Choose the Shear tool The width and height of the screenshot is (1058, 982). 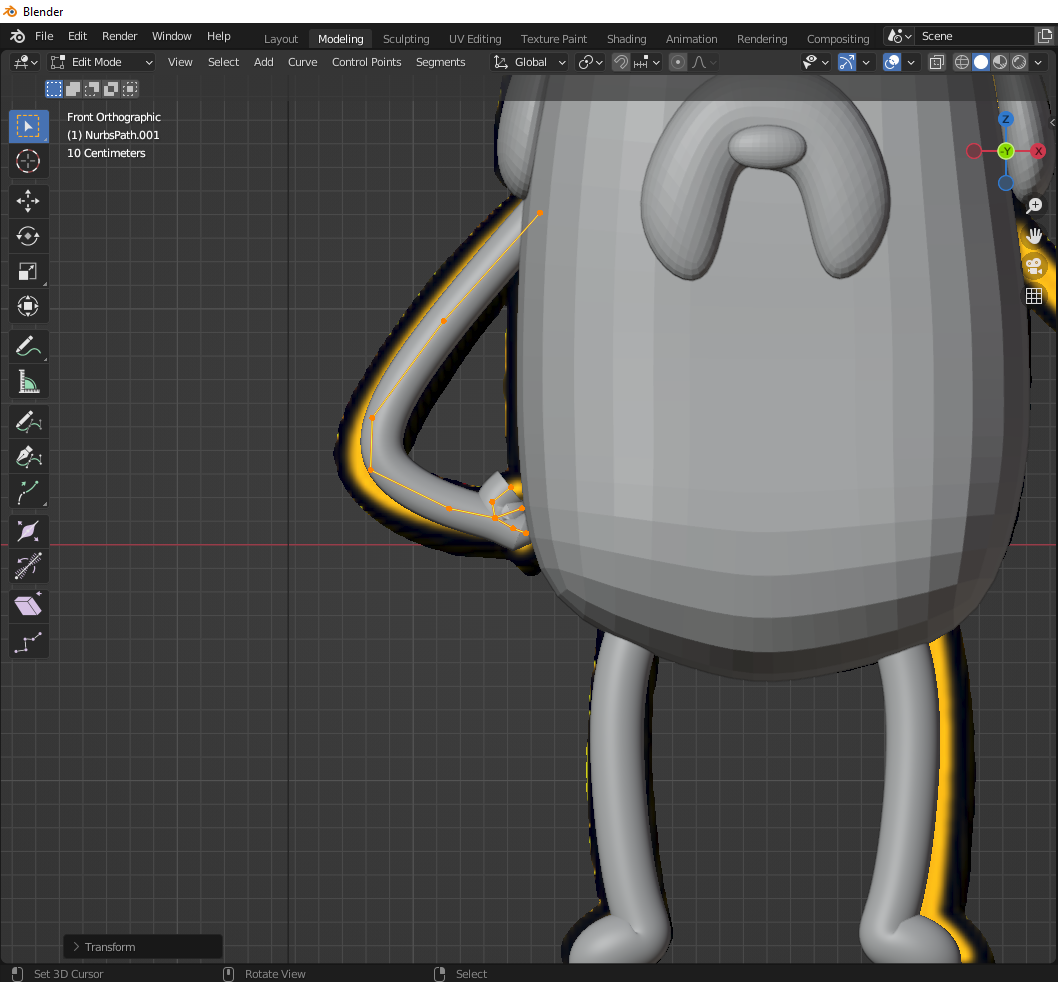(x=28, y=607)
